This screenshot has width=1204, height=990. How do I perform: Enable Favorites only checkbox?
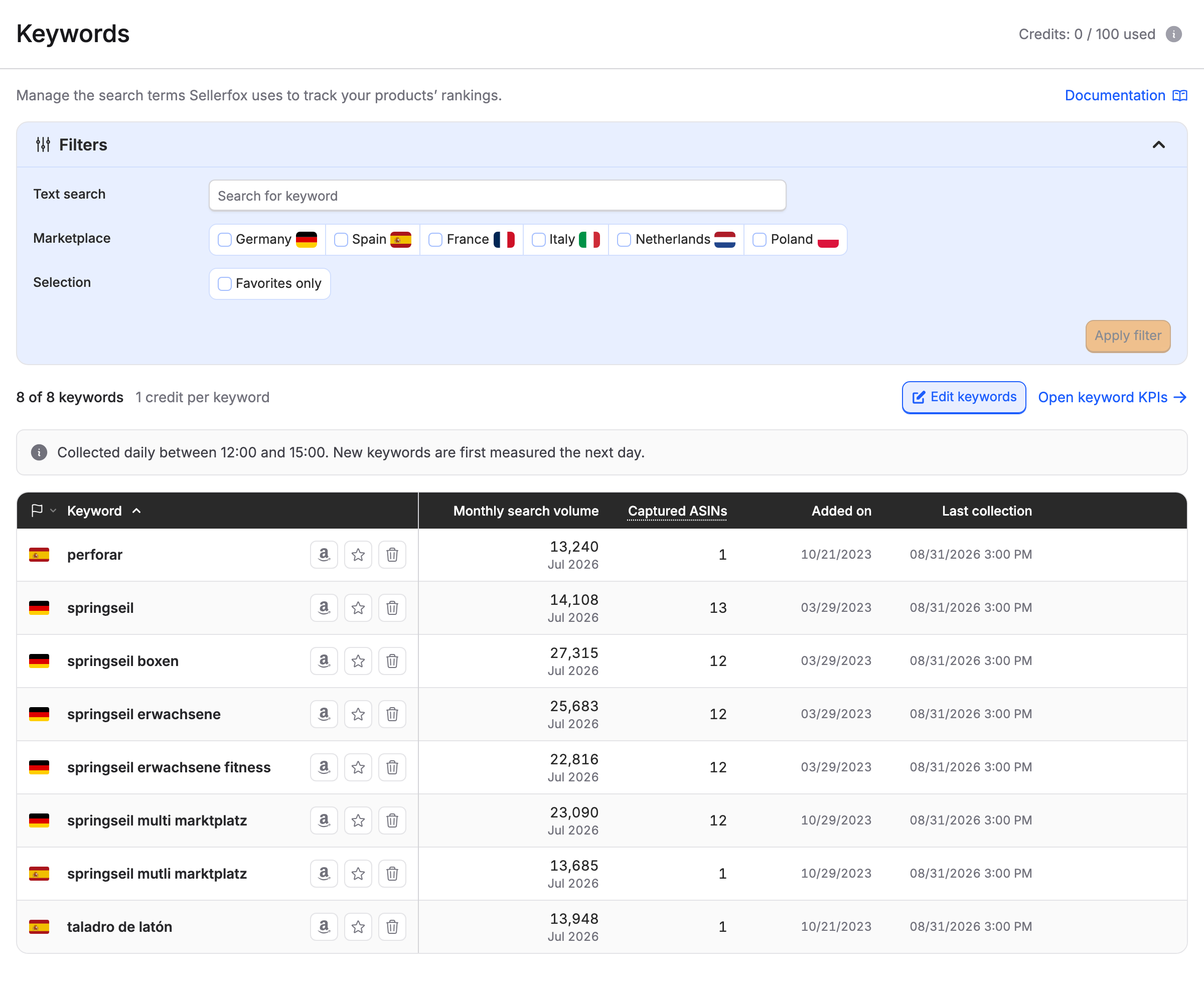click(225, 283)
